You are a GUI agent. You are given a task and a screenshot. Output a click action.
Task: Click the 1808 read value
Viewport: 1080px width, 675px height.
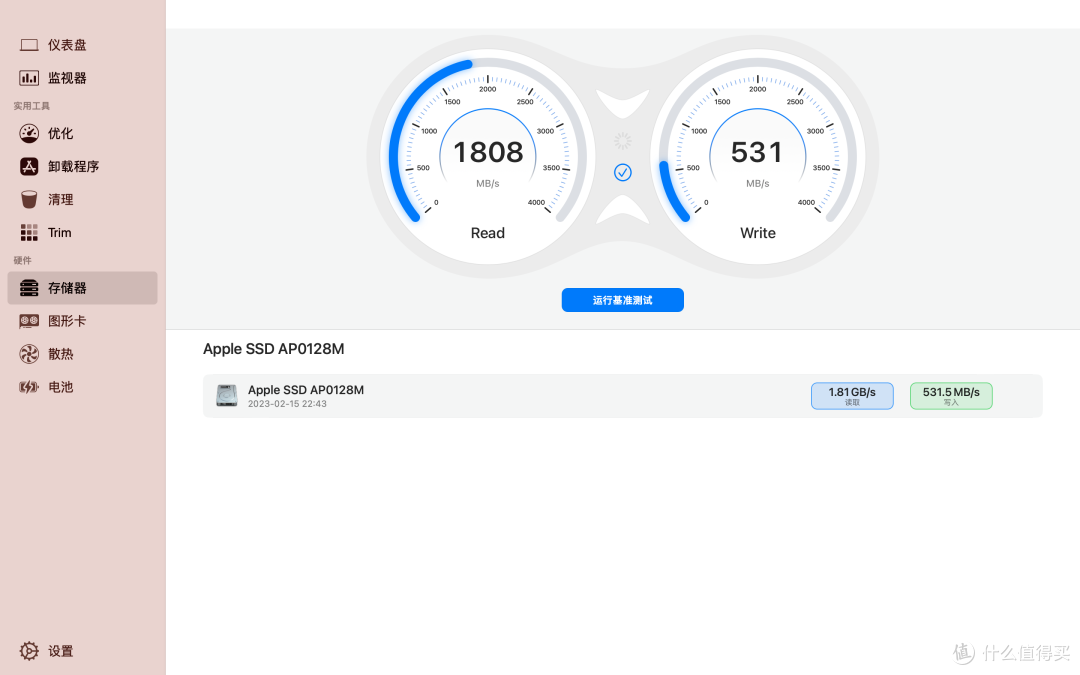488,152
